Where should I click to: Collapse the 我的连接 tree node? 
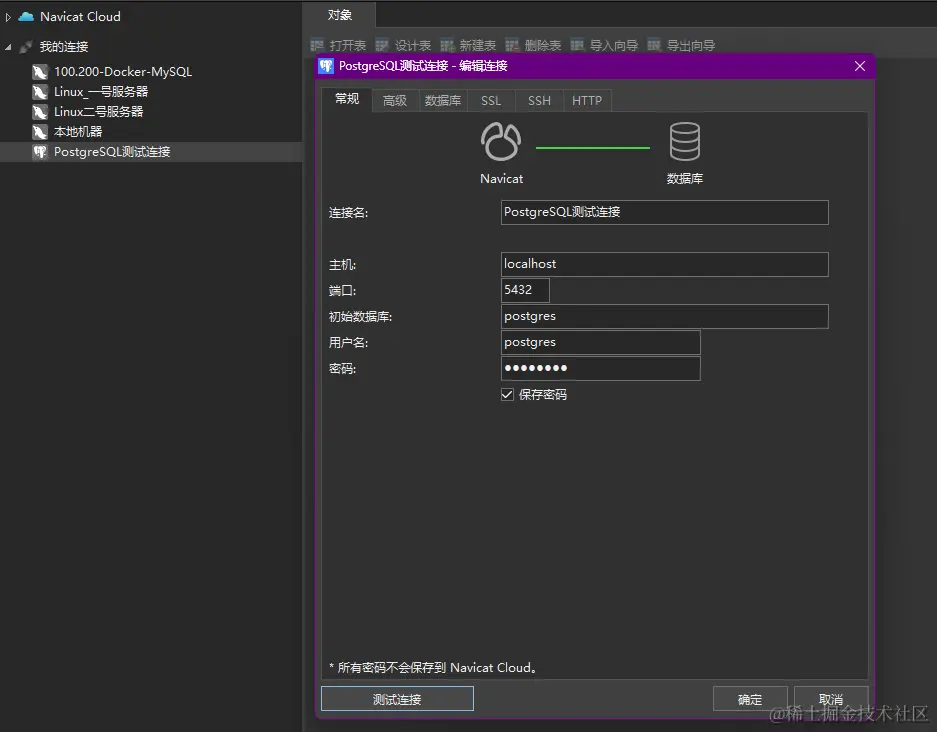8,47
